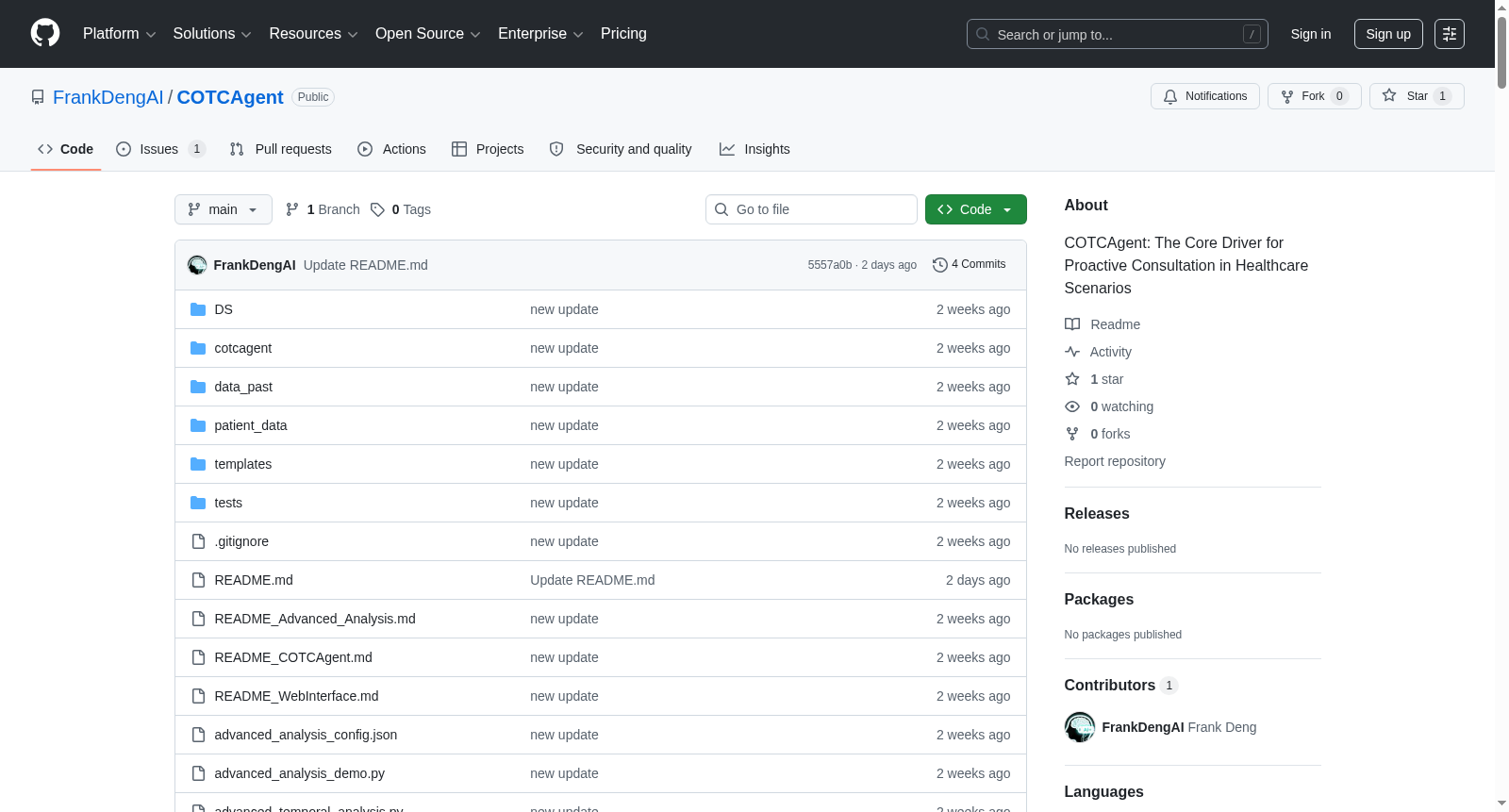This screenshot has height=812, width=1509.
Task: Click the Sign up button
Action: (1388, 34)
